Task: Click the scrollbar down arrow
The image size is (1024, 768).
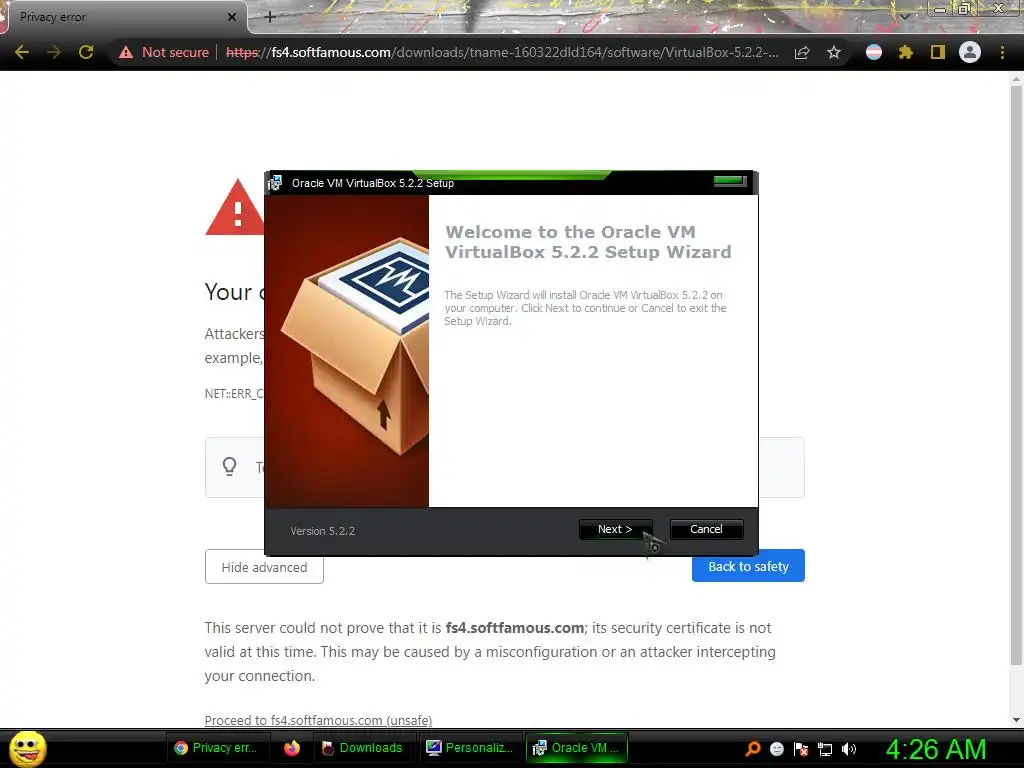Action: pyautogui.click(x=1016, y=720)
